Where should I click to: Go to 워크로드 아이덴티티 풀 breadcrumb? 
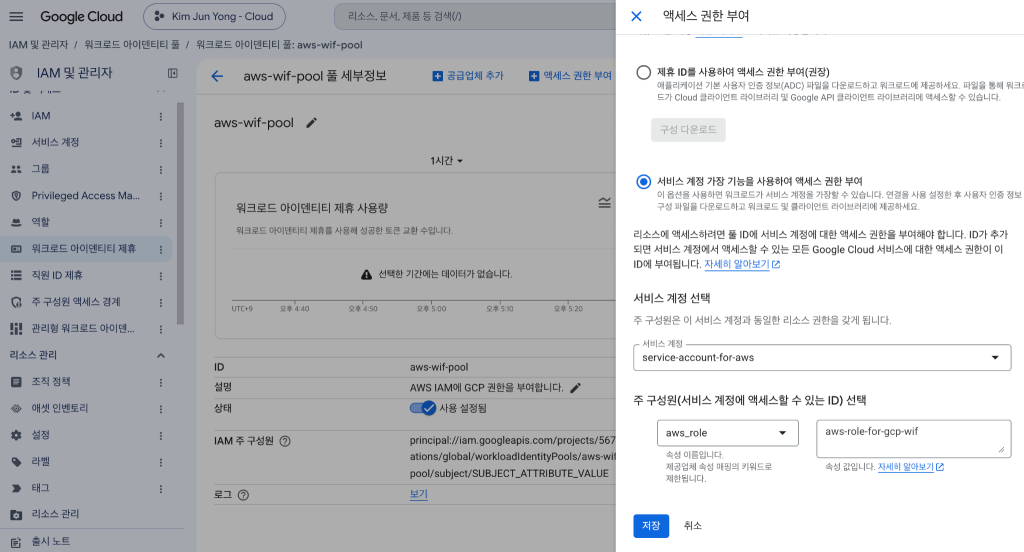pyautogui.click(x=132, y=44)
